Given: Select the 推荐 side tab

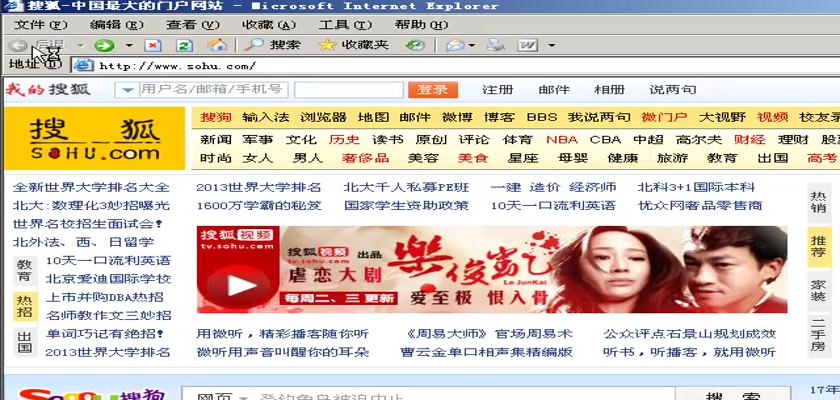Looking at the screenshot, I should (x=818, y=246).
